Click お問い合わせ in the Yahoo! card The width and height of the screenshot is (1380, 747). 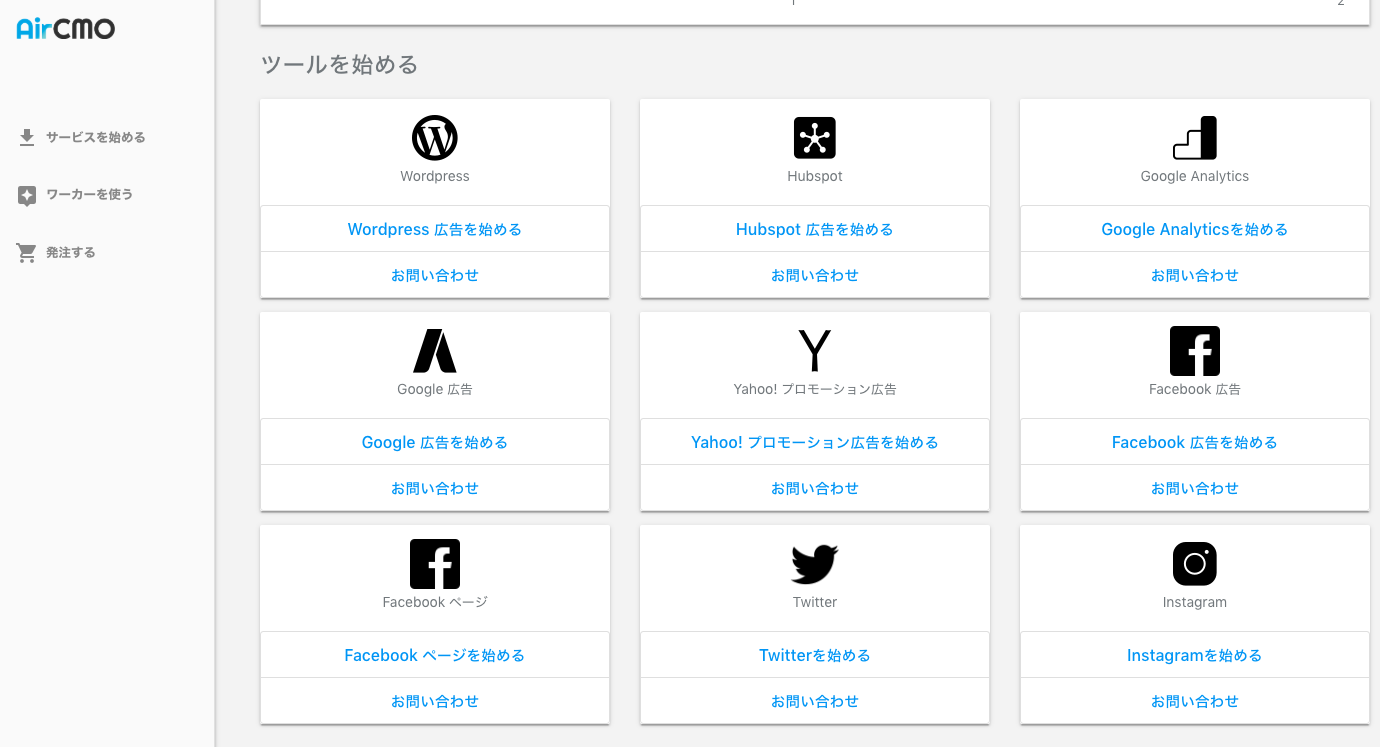click(x=815, y=488)
